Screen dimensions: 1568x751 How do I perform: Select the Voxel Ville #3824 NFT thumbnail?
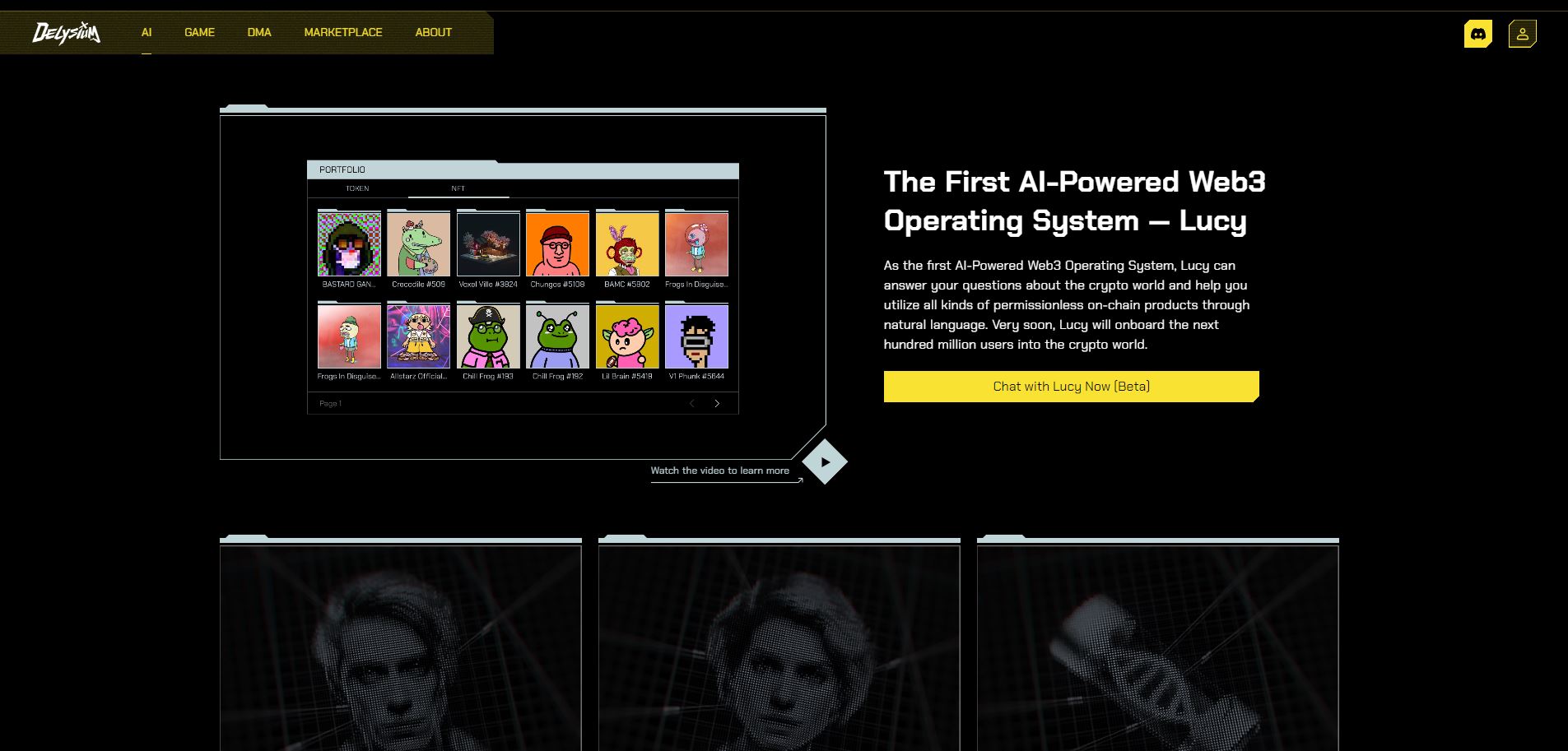[x=488, y=244]
